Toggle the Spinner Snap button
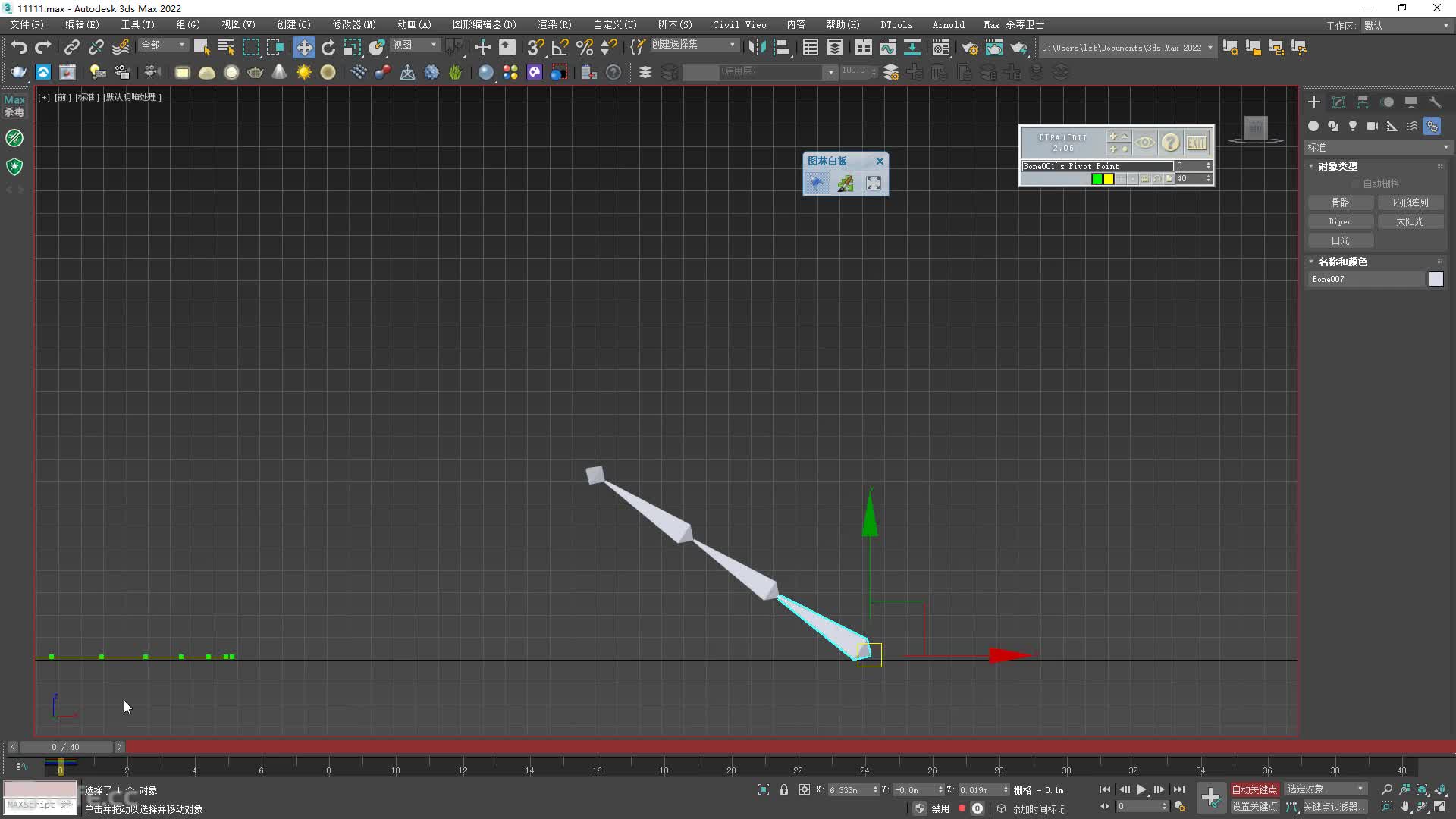 pyautogui.click(x=608, y=47)
